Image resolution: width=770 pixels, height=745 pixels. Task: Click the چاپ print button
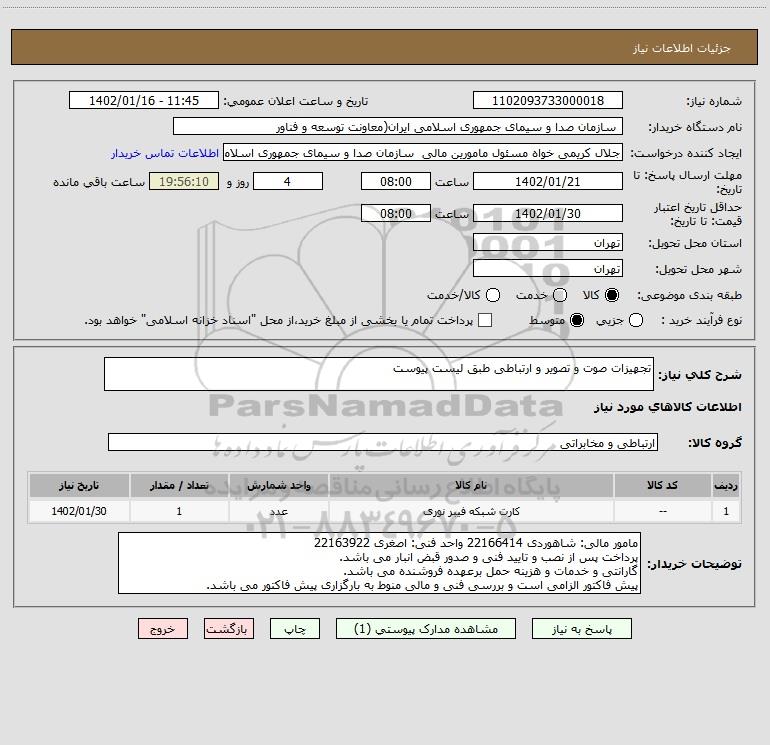(295, 629)
